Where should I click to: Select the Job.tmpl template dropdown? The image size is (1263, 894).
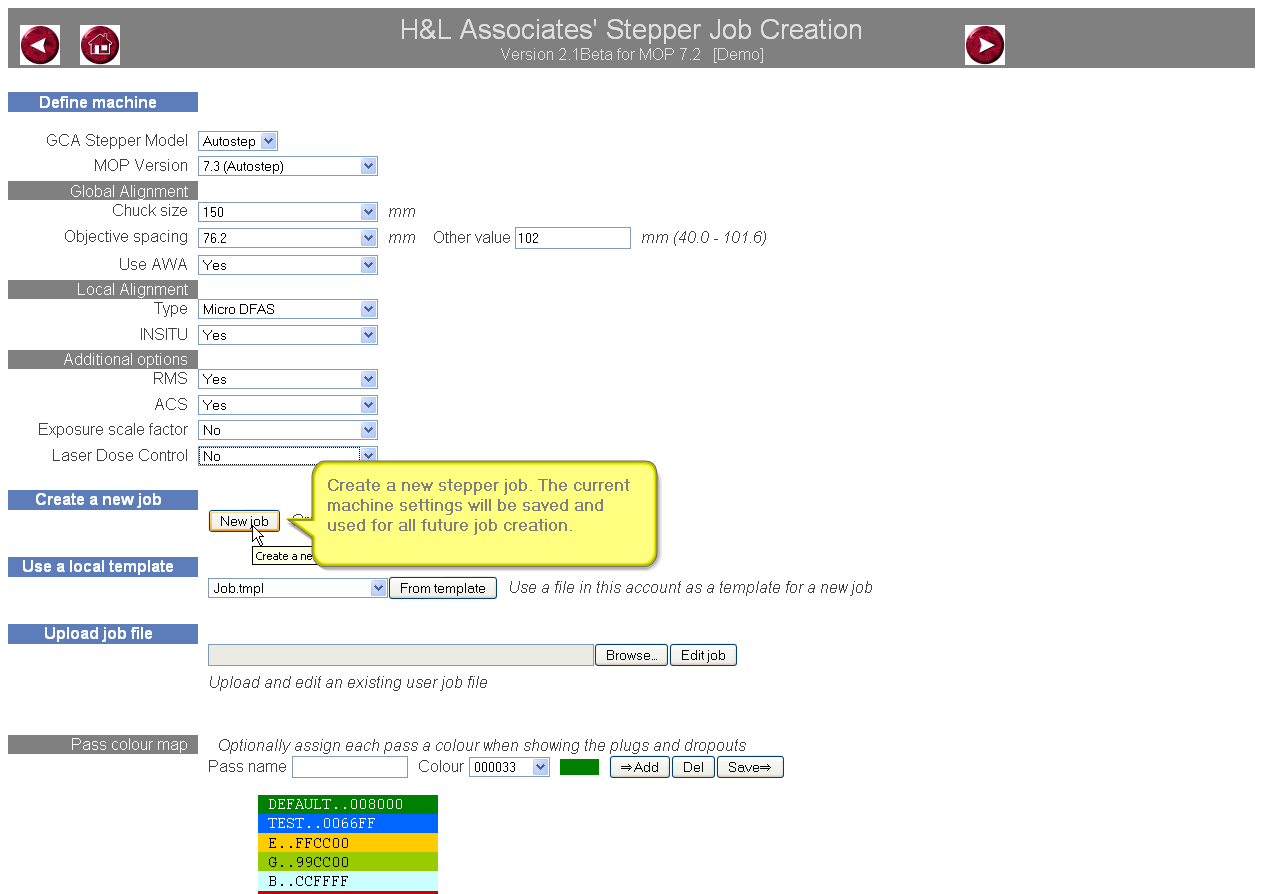click(x=298, y=588)
